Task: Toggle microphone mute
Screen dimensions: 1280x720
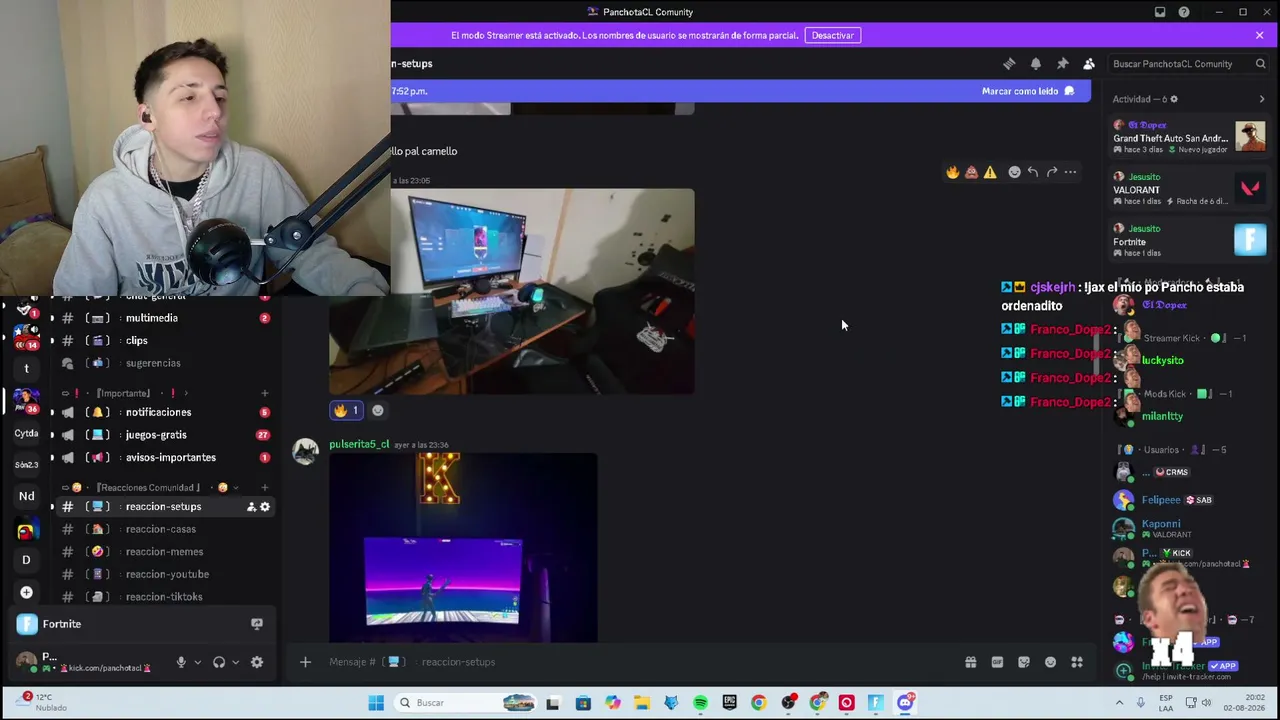Action: [x=181, y=662]
